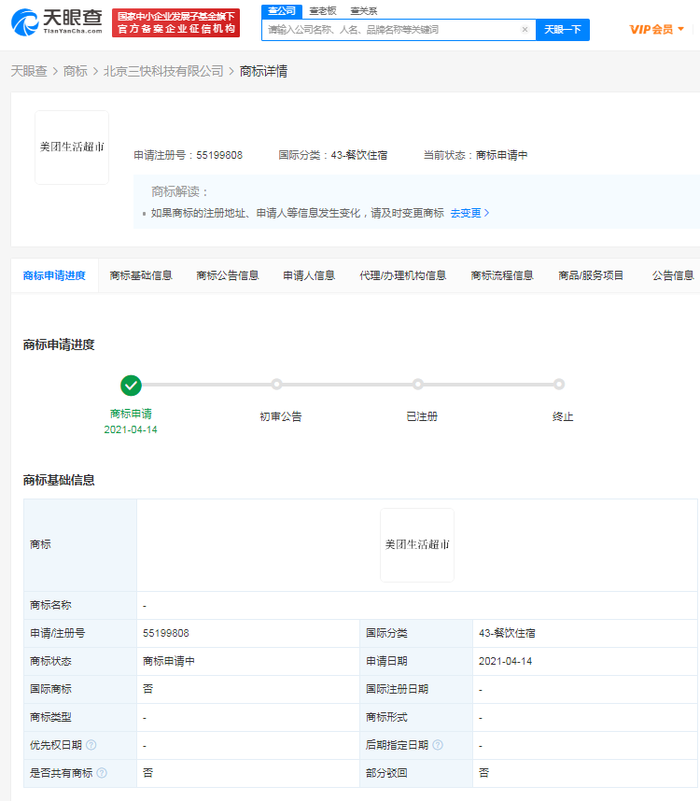Click the 初审公告 progress step circle
The width and height of the screenshot is (700, 801).
[277, 384]
